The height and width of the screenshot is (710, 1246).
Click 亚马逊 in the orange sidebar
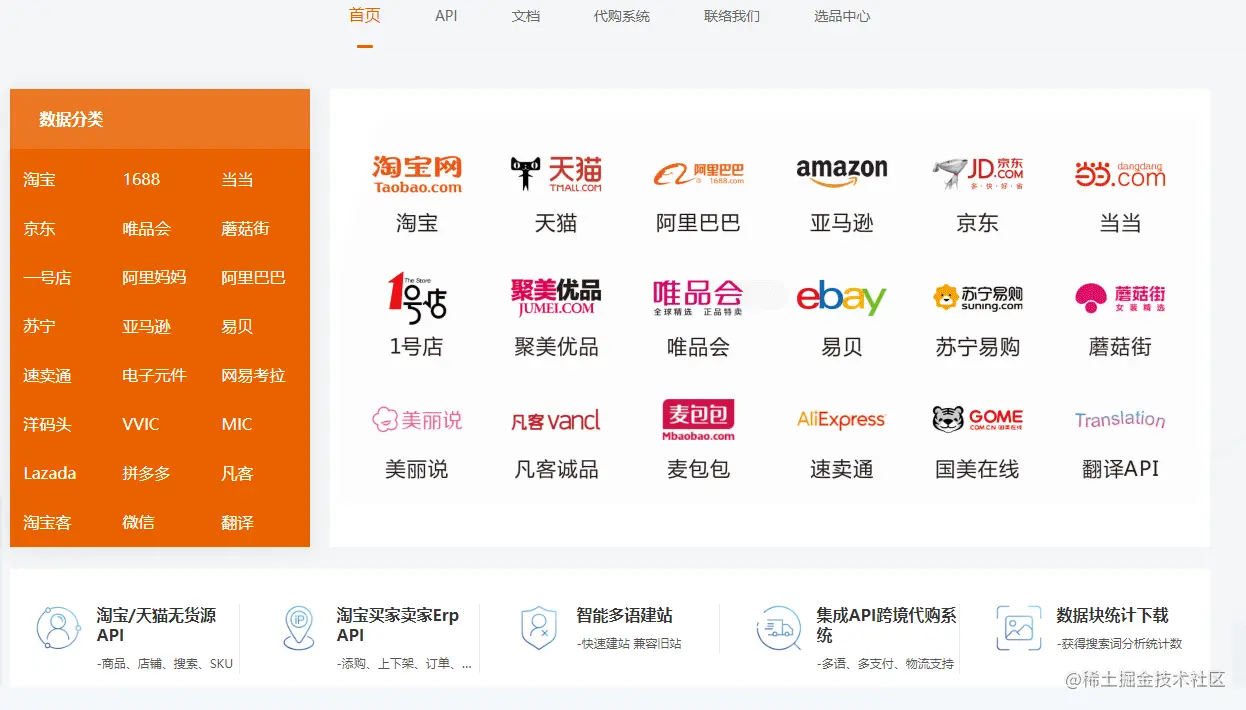[147, 326]
